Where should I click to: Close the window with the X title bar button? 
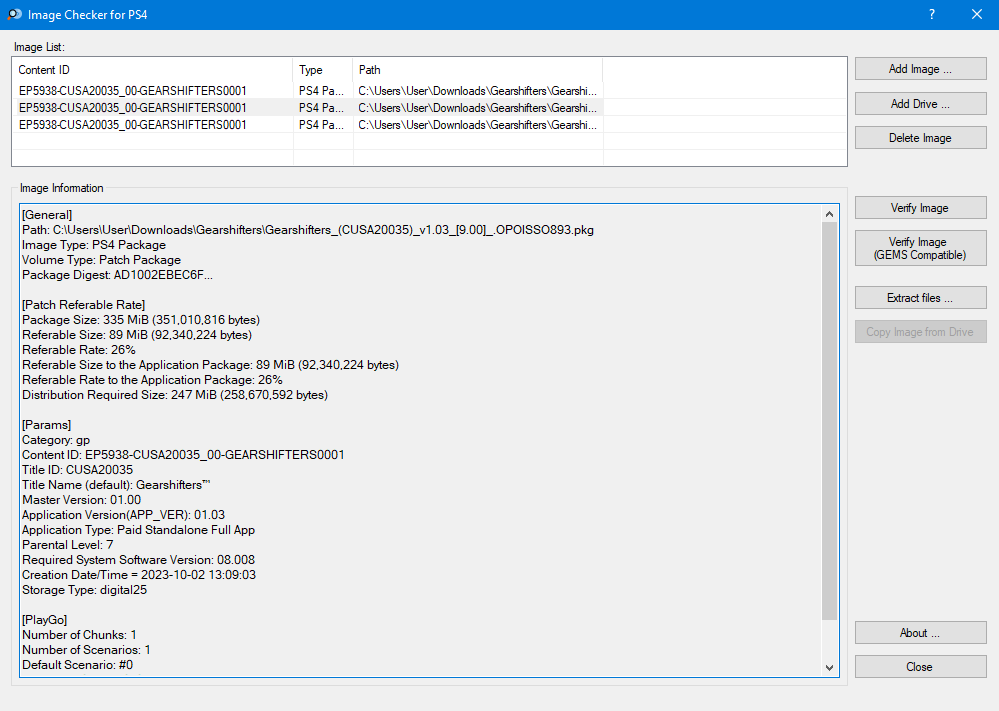977,14
